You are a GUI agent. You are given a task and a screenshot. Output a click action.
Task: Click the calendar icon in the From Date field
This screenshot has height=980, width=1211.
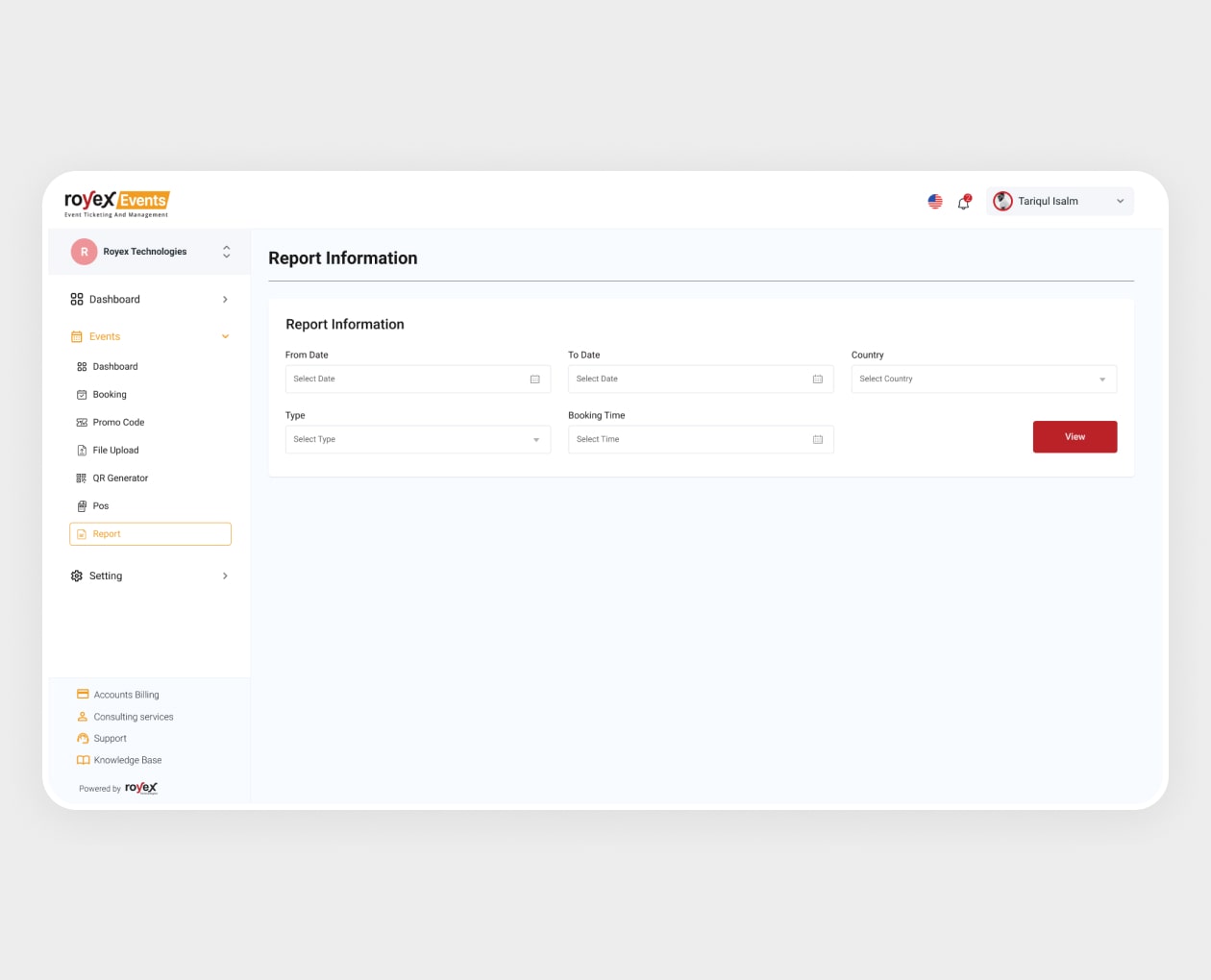pos(534,379)
